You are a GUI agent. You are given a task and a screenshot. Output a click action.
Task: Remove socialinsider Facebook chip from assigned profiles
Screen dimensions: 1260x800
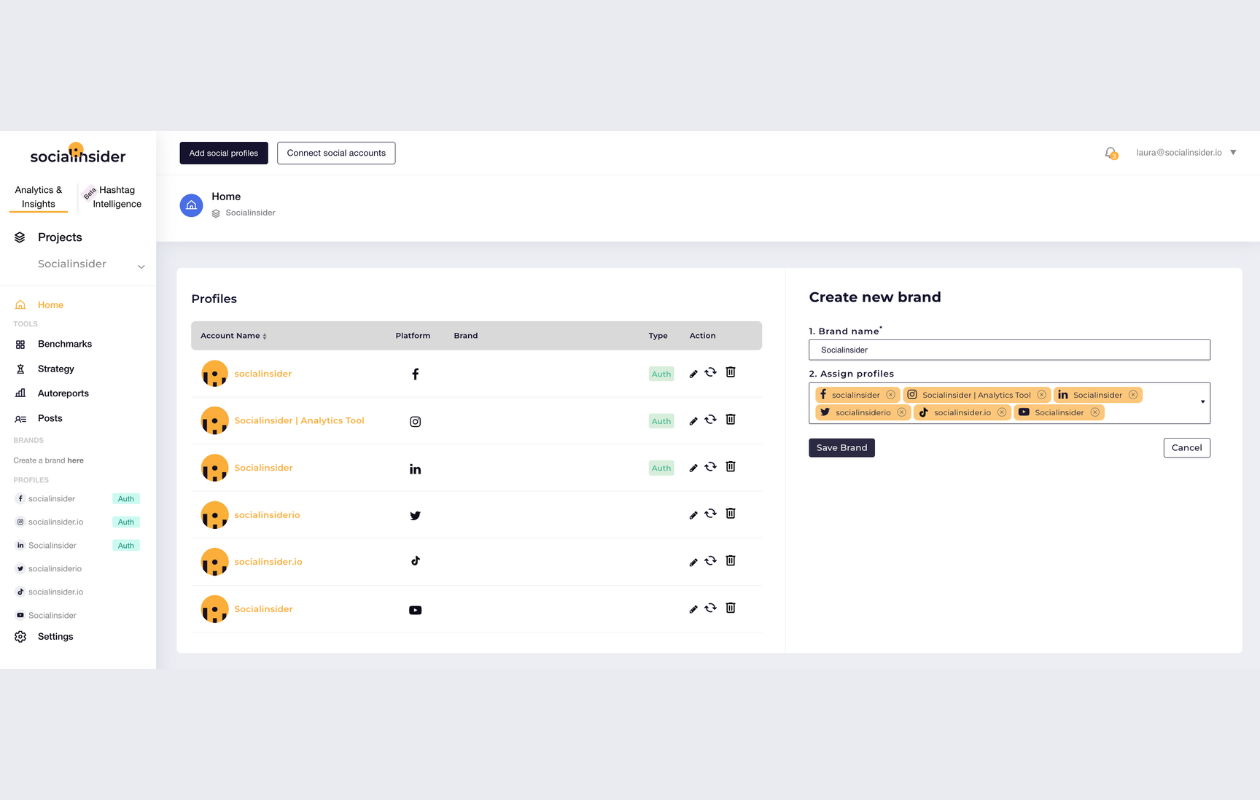pyautogui.click(x=891, y=395)
